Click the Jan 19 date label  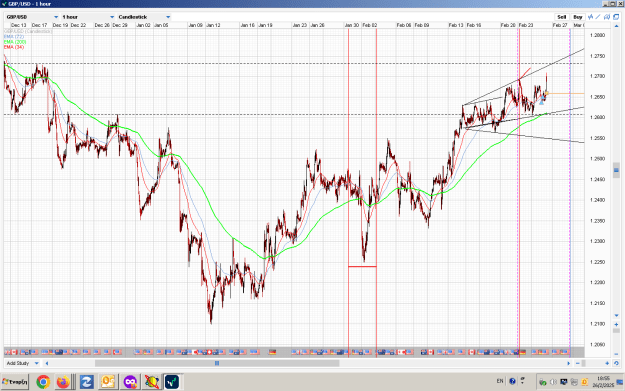pos(265,25)
